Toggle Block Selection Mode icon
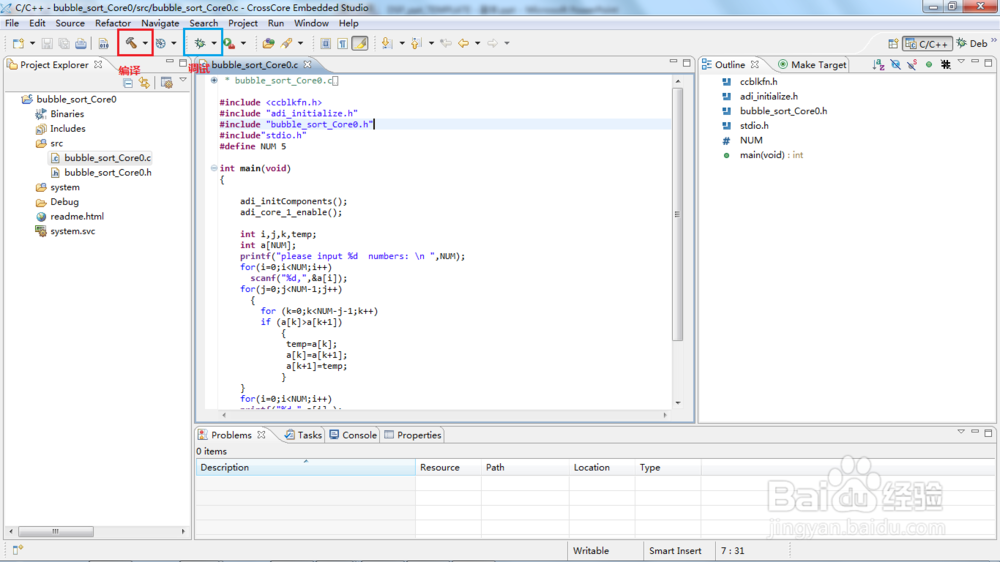The image size is (1000, 562). (325, 43)
